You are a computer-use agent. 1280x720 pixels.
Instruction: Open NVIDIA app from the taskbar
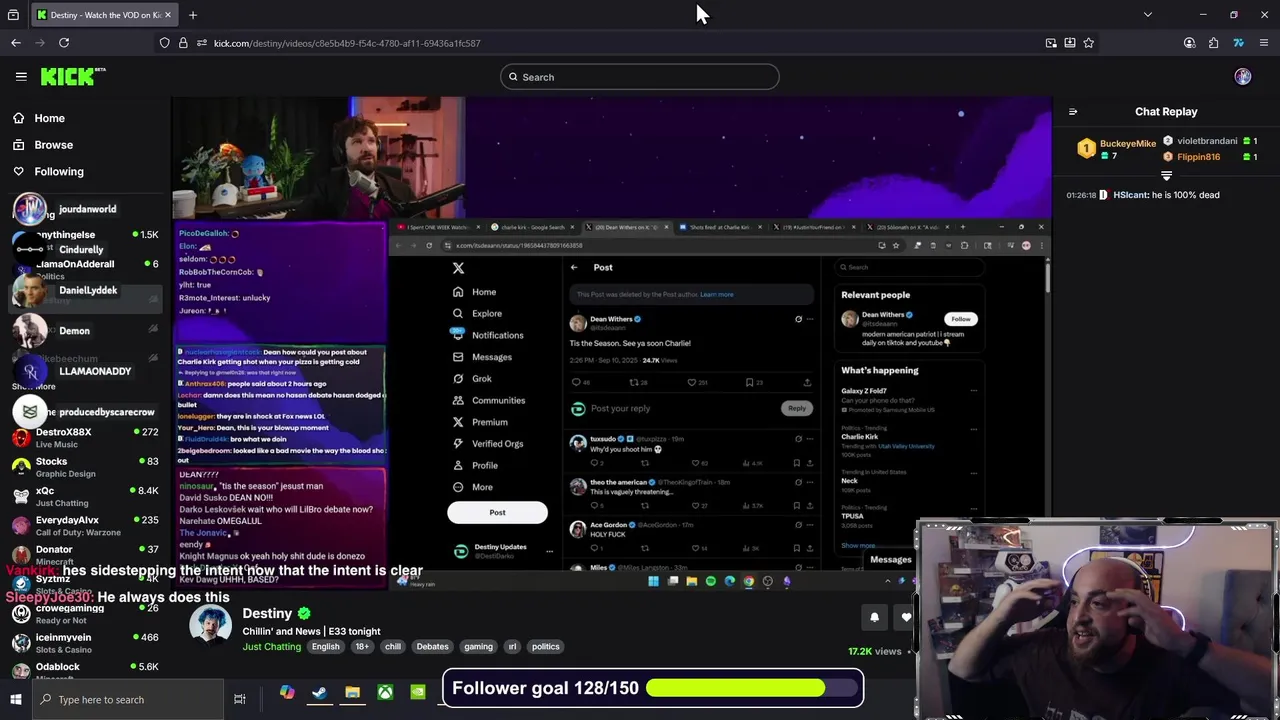tap(418, 693)
